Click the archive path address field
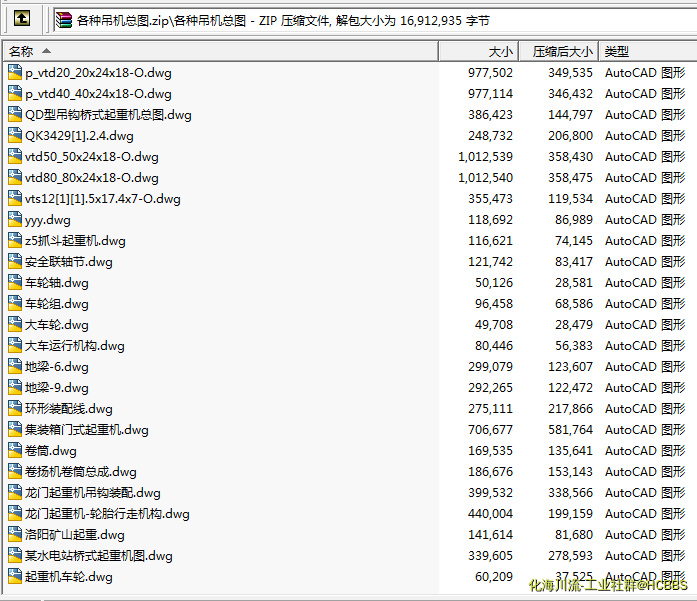This screenshot has height=601, width=697. 375,20
